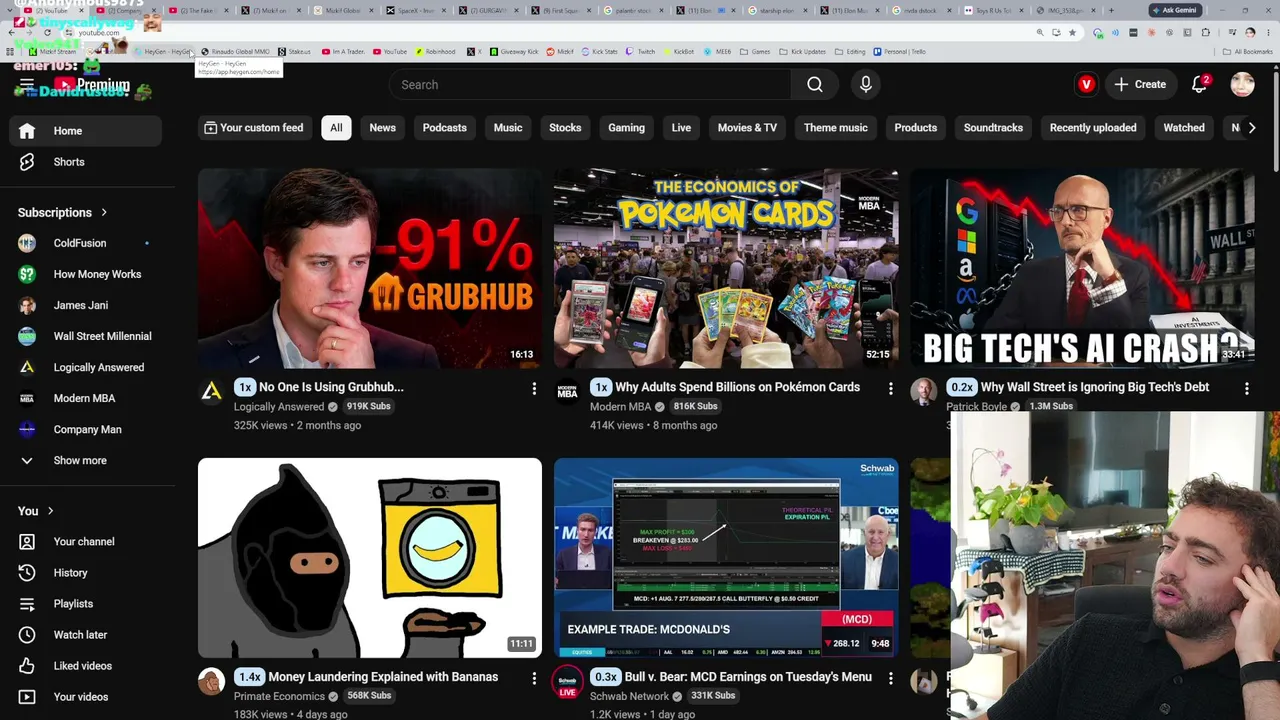1280x720 pixels.
Task: Open more options for the Pokémon Cards video
Action: point(890,388)
